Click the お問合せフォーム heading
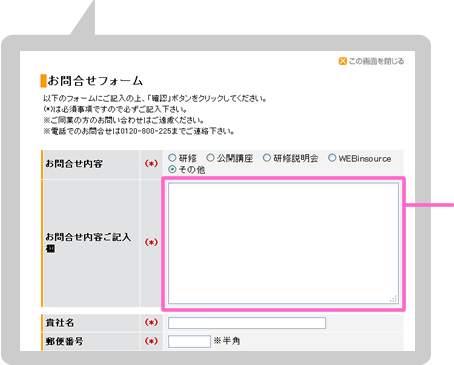Image resolution: width=454 pixels, height=365 pixels. coord(95,81)
